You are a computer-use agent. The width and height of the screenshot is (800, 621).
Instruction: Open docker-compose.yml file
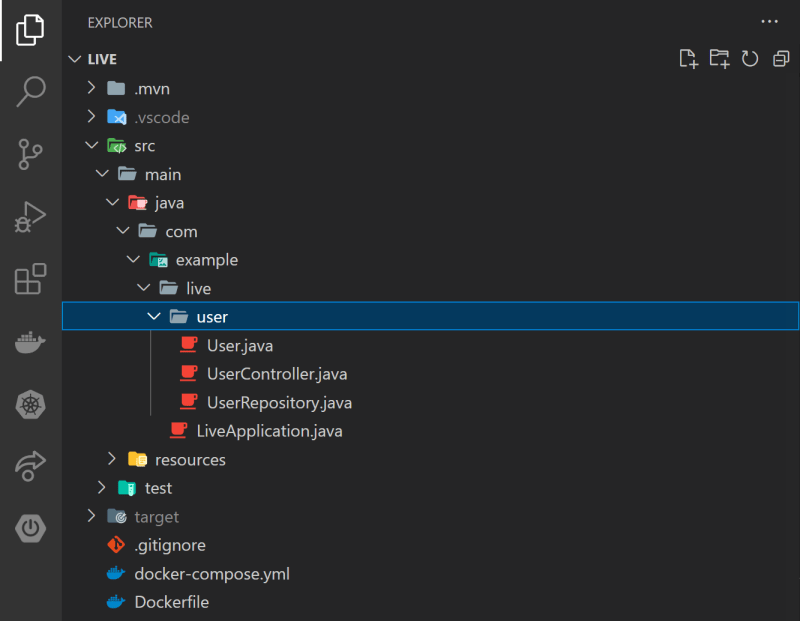(212, 574)
